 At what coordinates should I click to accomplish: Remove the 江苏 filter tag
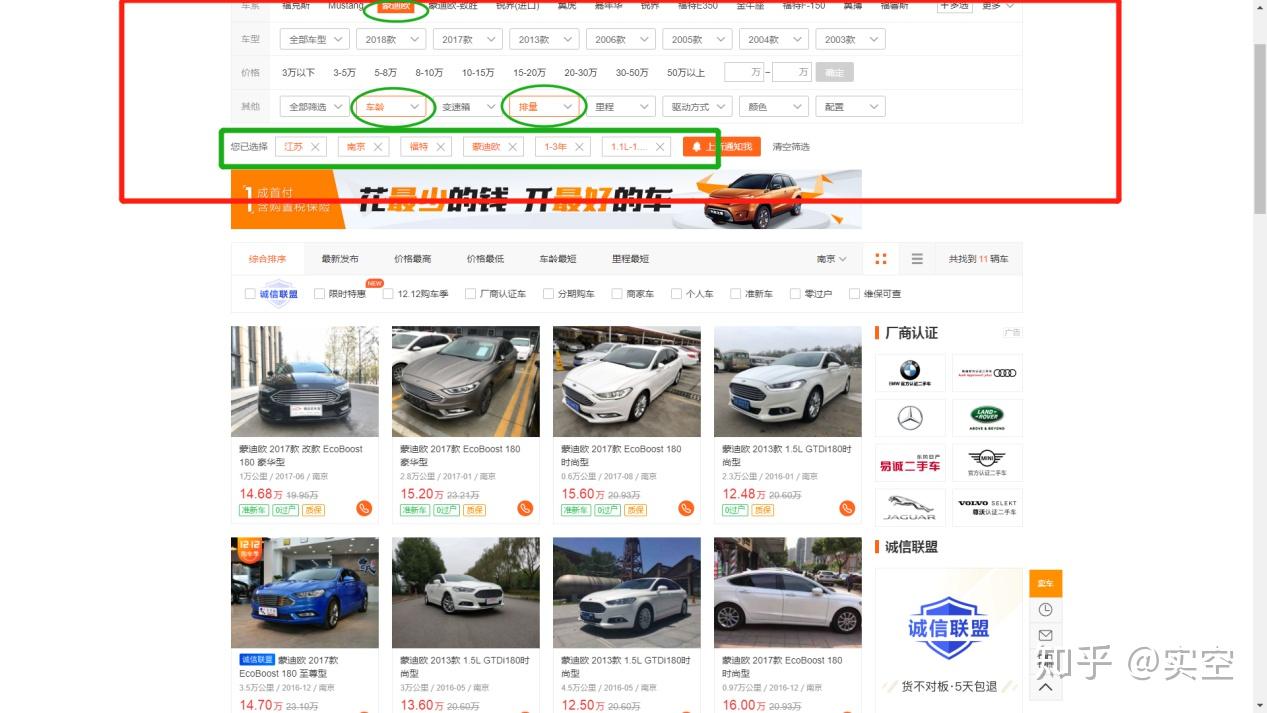(315, 147)
